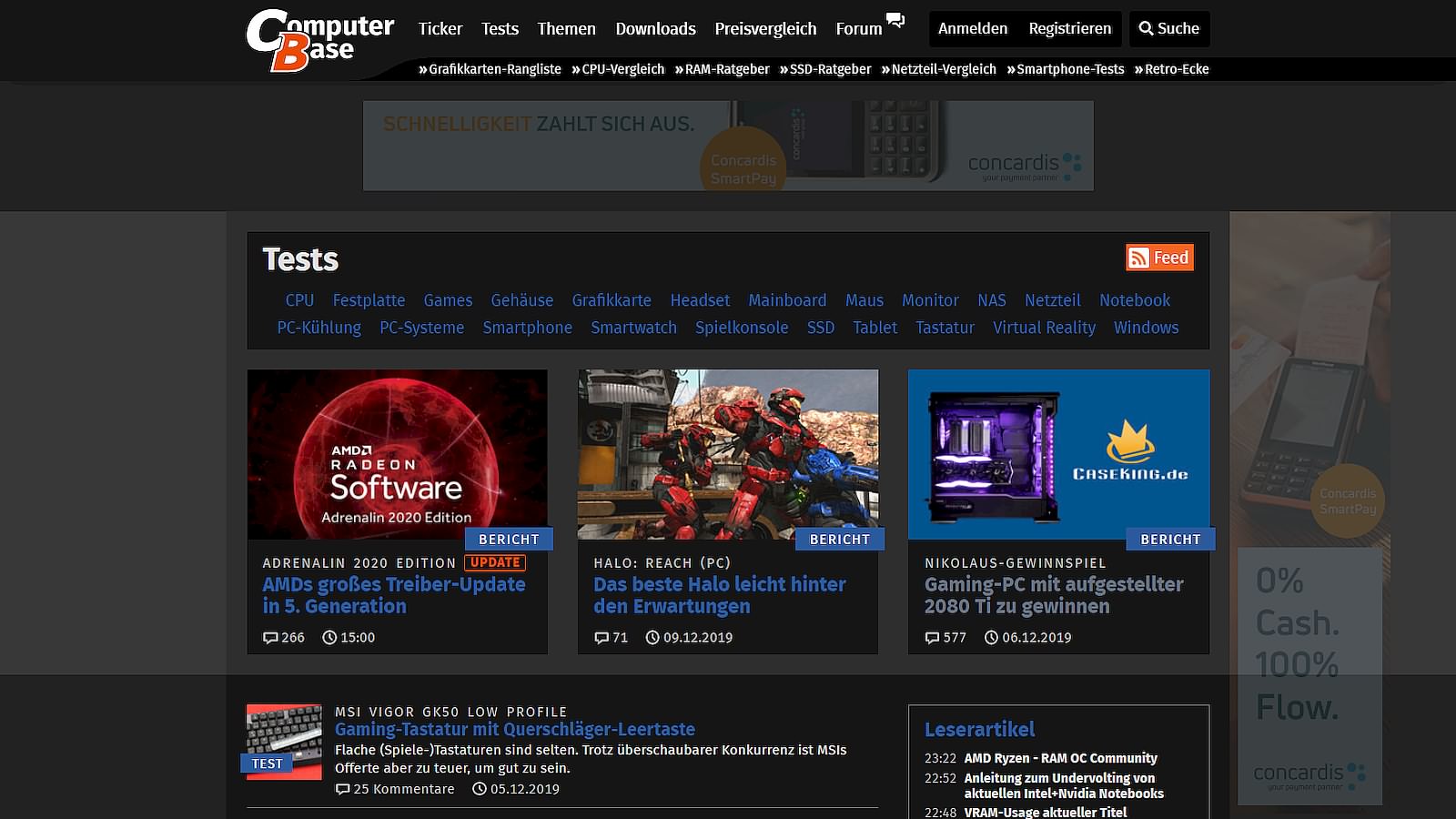This screenshot has width=1456, height=819.
Task: Open the Grafikkarten-Rangliste link
Action: point(490,69)
